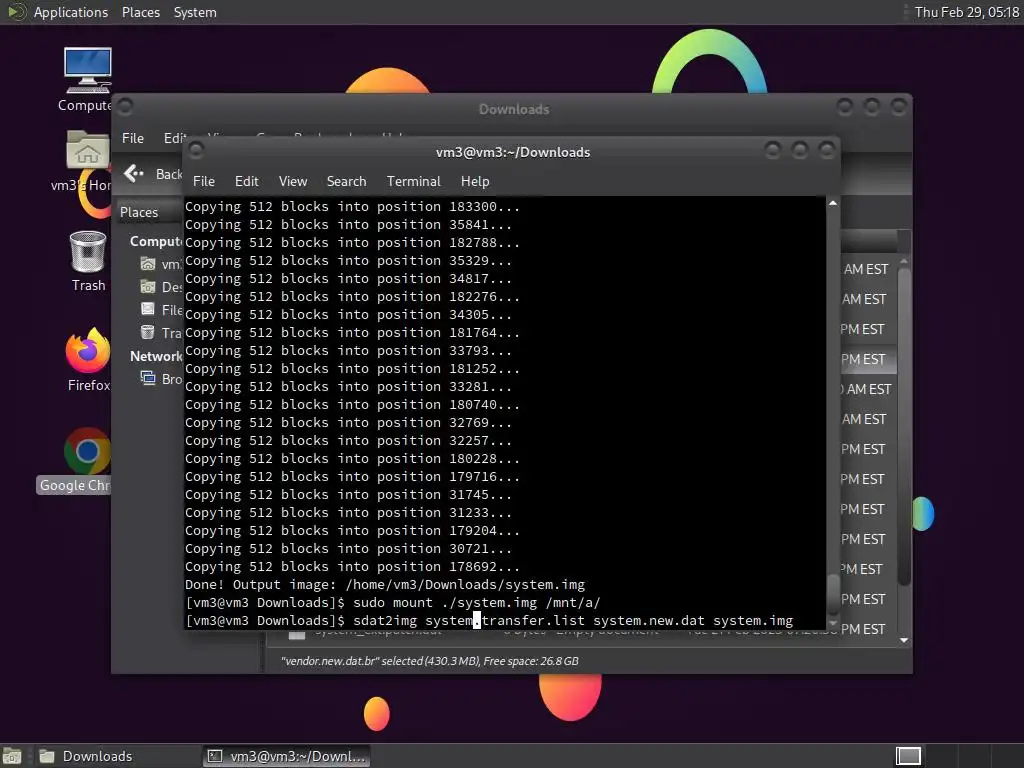The height and width of the screenshot is (768, 1024).
Task: Switch to vm3@vm3 terminal in taskbar
Action: coord(287,756)
